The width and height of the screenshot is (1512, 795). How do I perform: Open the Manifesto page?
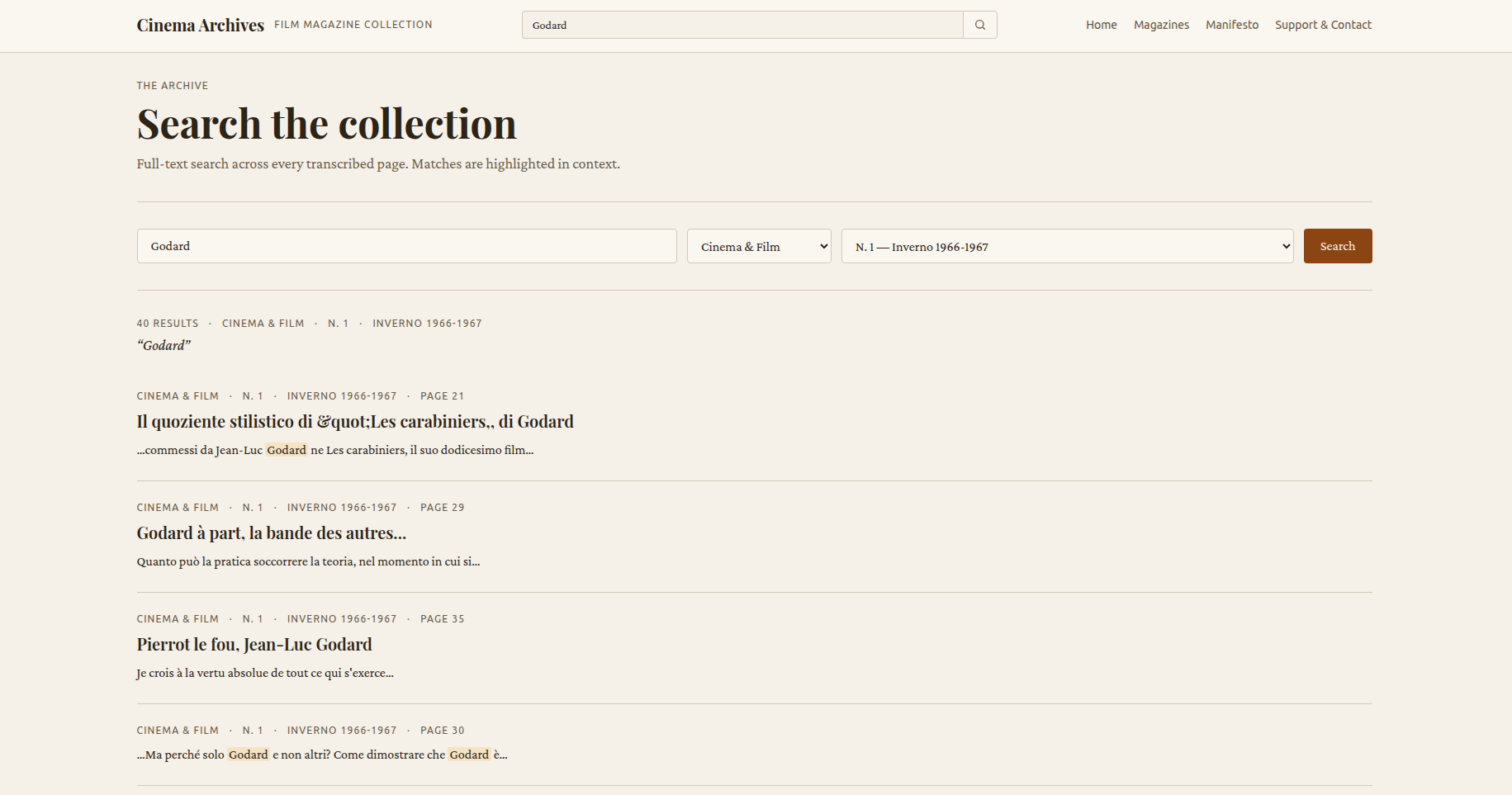click(1232, 25)
